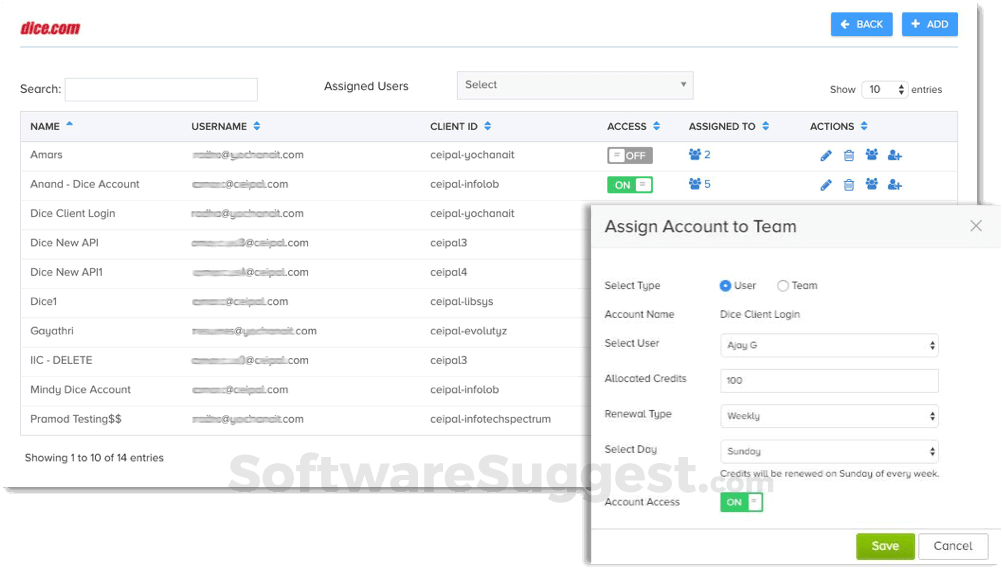The width and height of the screenshot is (1002, 572).
Task: Click the Add button
Action: (929, 24)
